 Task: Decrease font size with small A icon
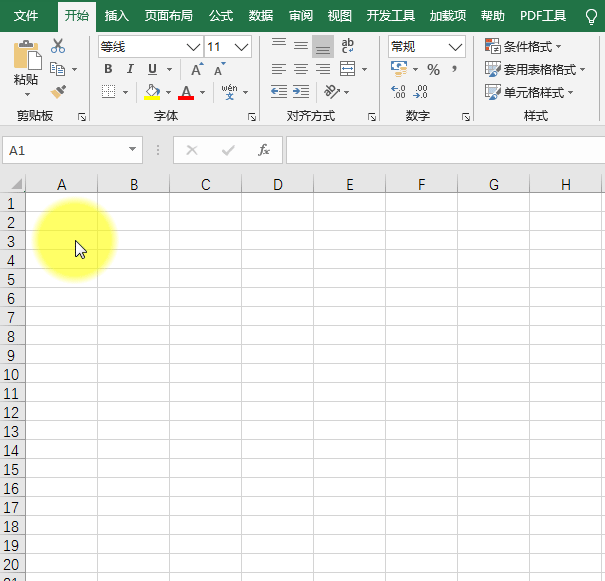[x=220, y=69]
